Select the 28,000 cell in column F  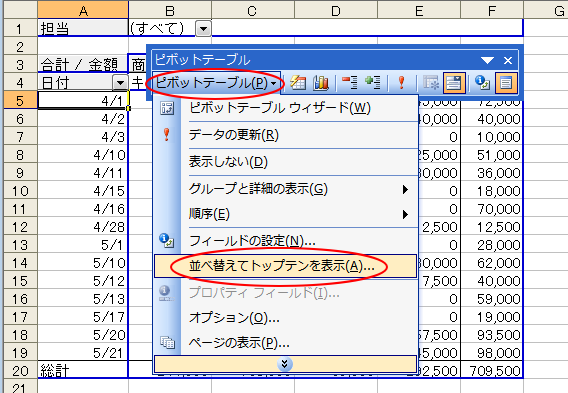coord(492,245)
